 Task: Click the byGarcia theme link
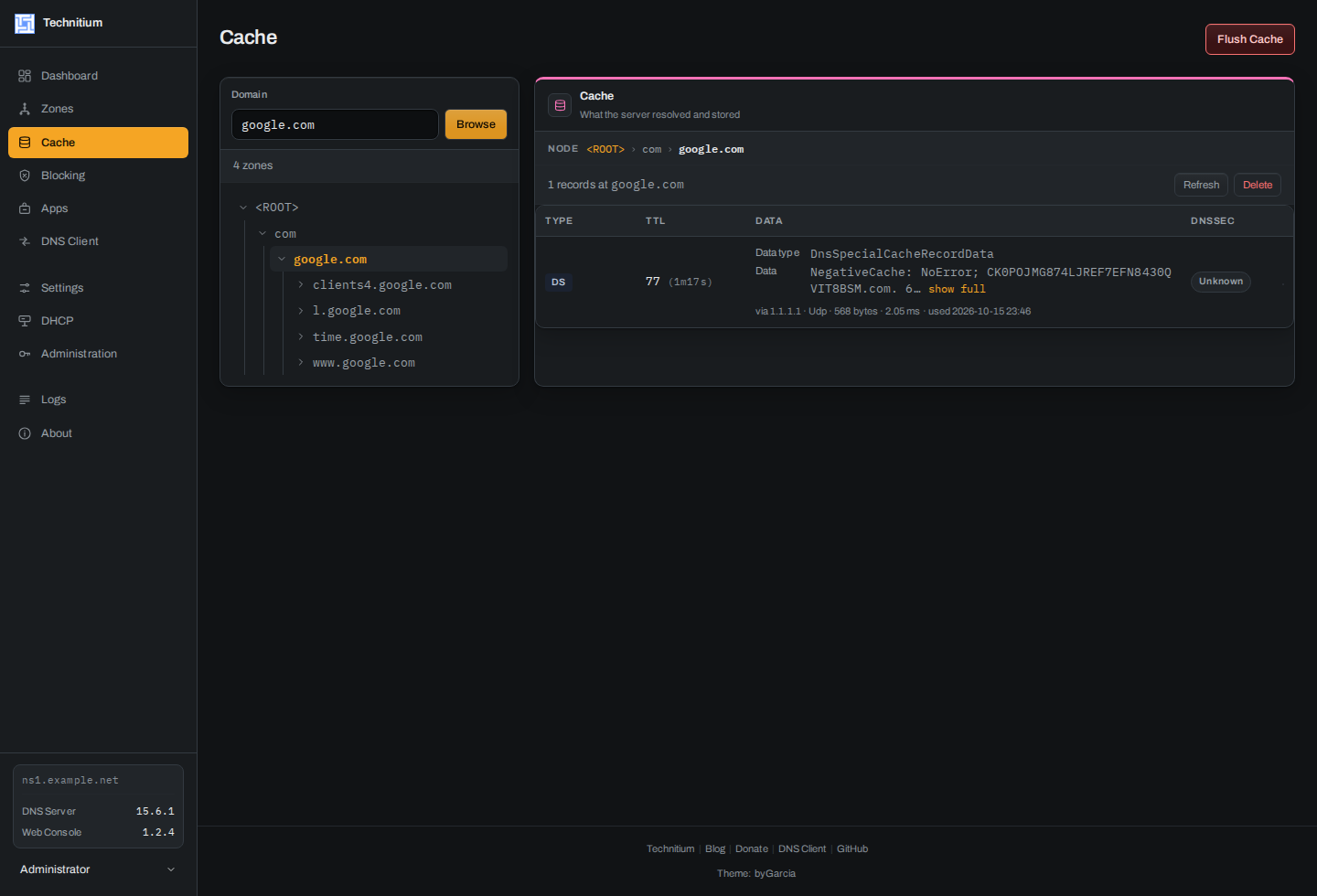coord(775,874)
